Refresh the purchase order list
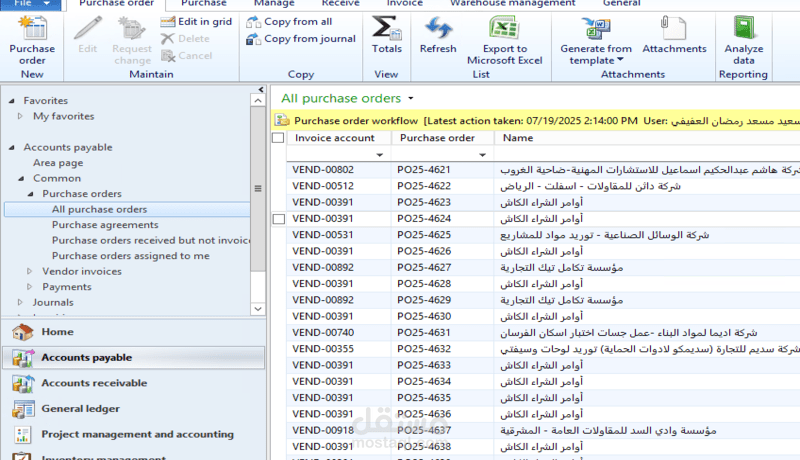The width and height of the screenshot is (800, 460). 438,35
